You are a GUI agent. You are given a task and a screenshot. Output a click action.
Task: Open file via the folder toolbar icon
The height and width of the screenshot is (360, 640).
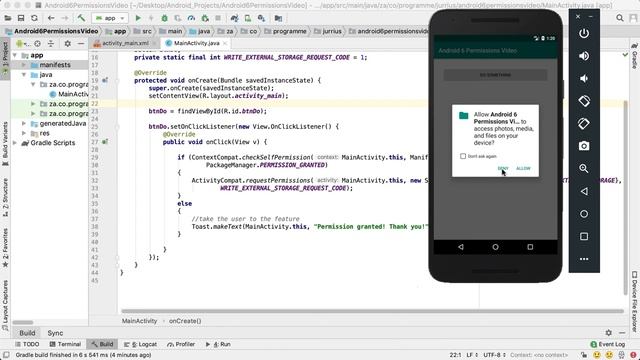(7, 18)
